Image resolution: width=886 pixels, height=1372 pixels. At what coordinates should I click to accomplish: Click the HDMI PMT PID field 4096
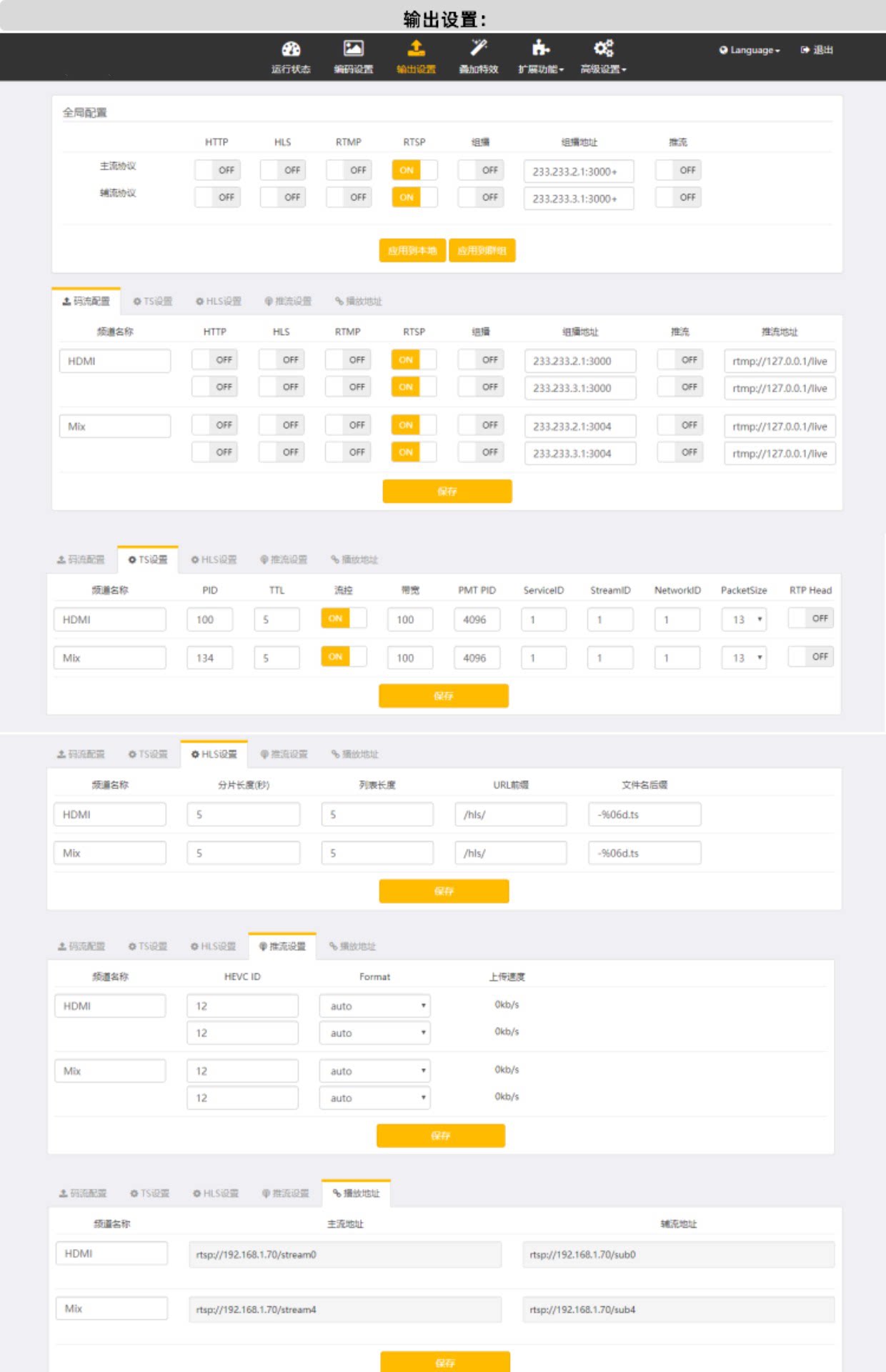click(477, 620)
